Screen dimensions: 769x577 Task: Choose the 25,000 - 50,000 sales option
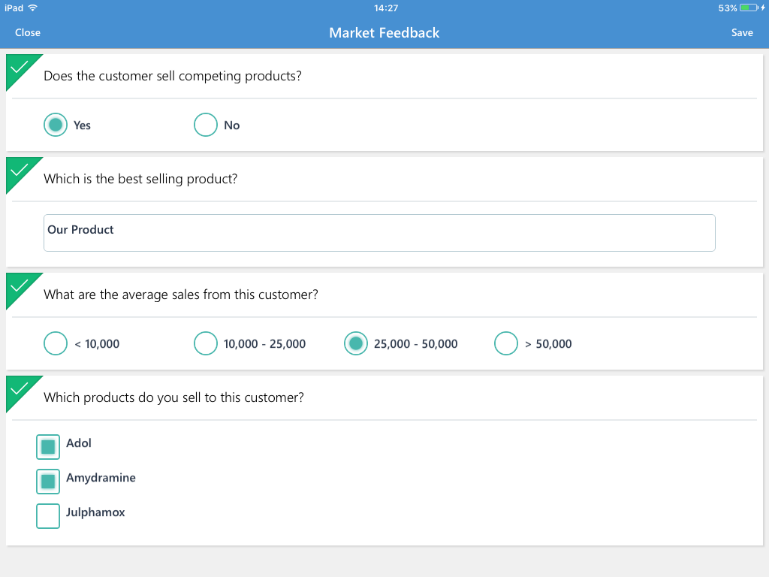[x=356, y=344]
